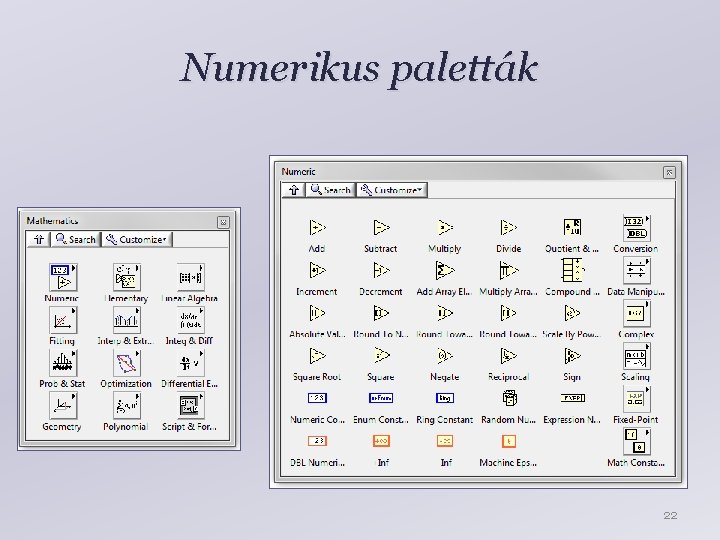Go up one level in Numeric palette

point(293,190)
